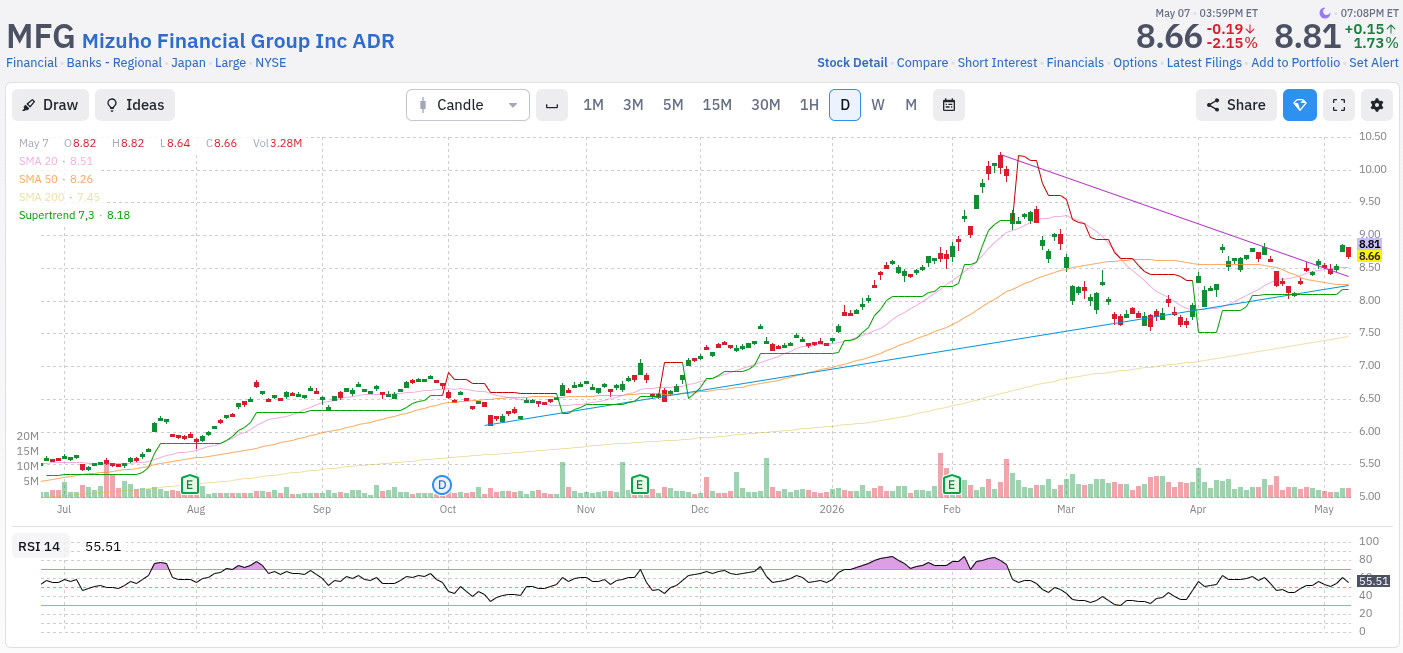The image size is (1403, 653).
Task: Open the Candle chart type dropdown
Action: 468,105
